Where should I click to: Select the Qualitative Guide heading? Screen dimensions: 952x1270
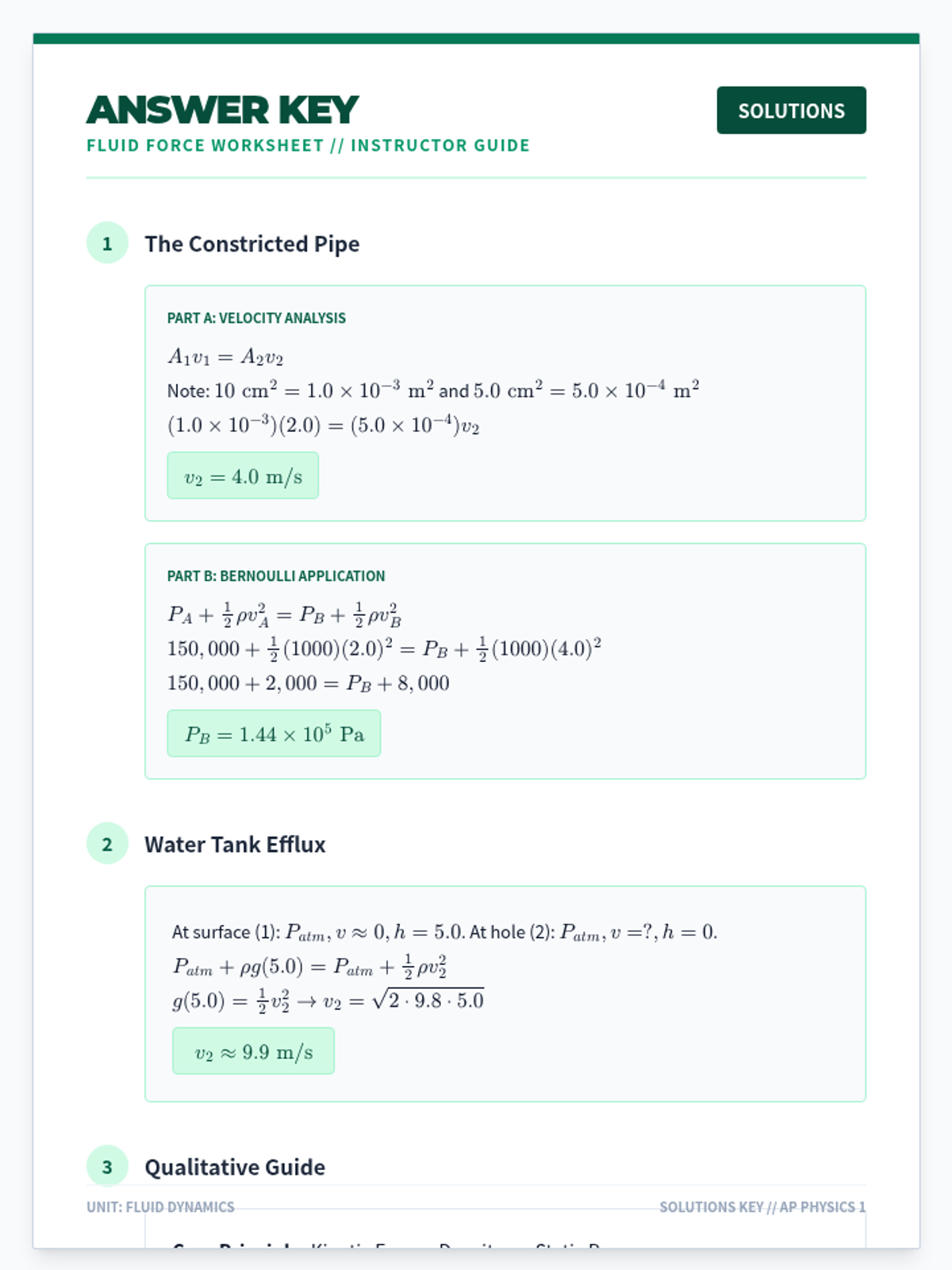235,1167
